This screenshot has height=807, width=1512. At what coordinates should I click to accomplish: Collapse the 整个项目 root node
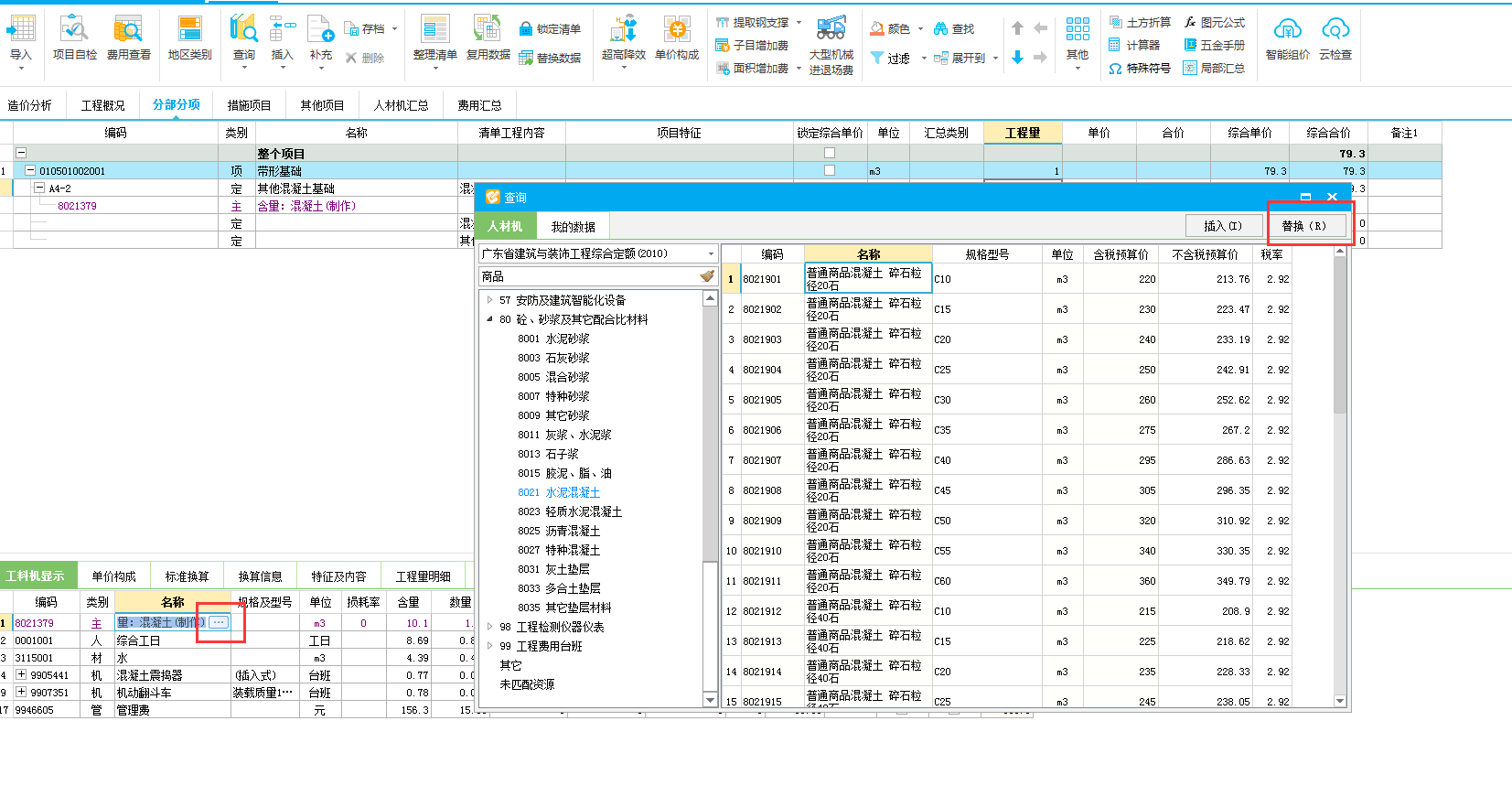coord(20,154)
